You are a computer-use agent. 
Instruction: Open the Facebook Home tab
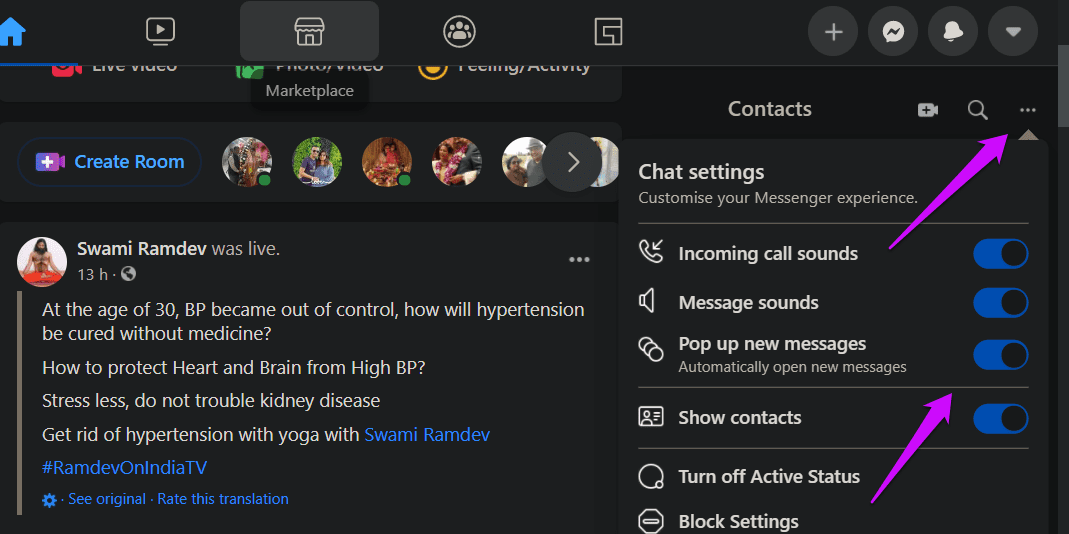point(12,31)
